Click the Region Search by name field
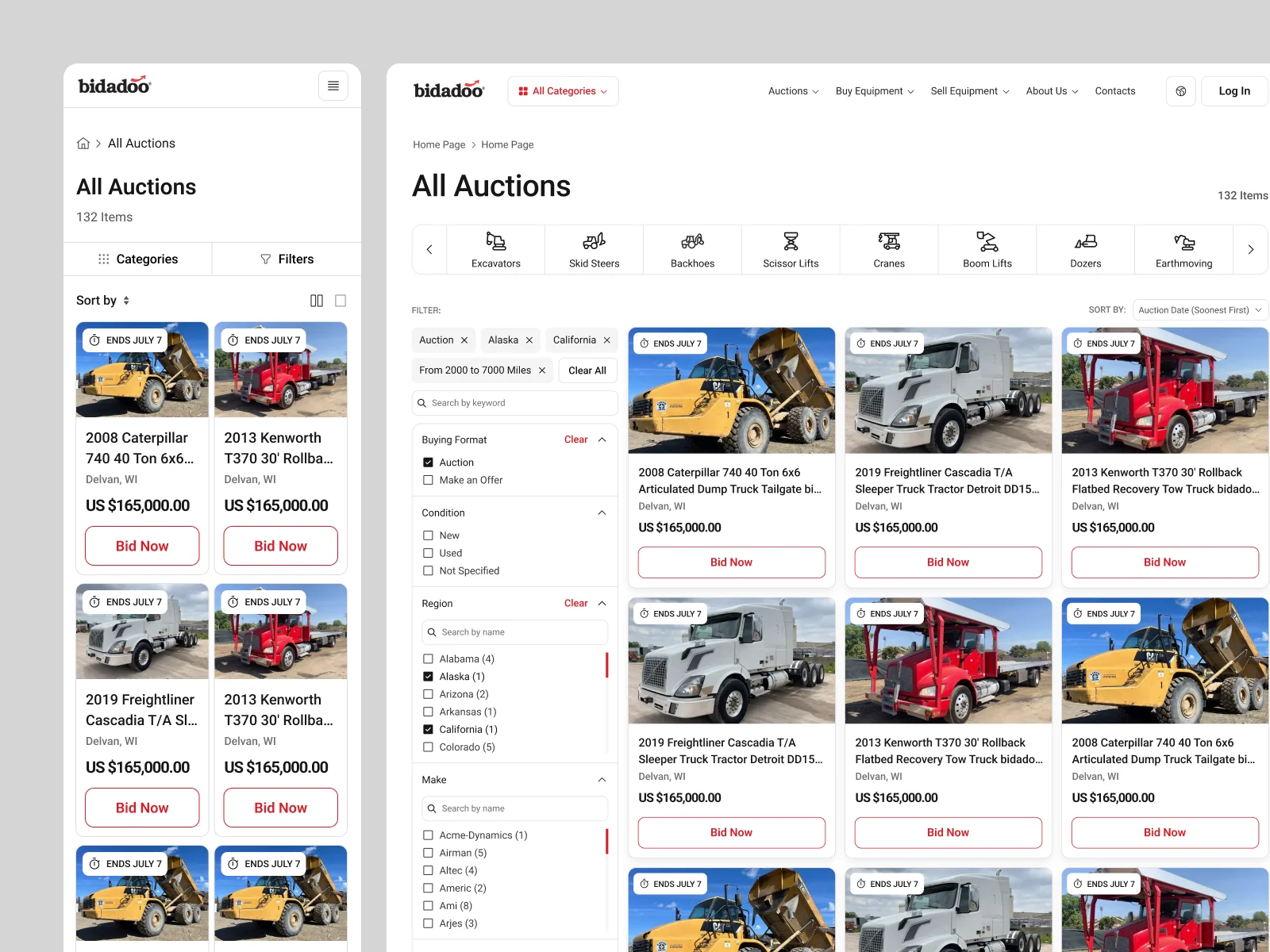 [x=514, y=632]
